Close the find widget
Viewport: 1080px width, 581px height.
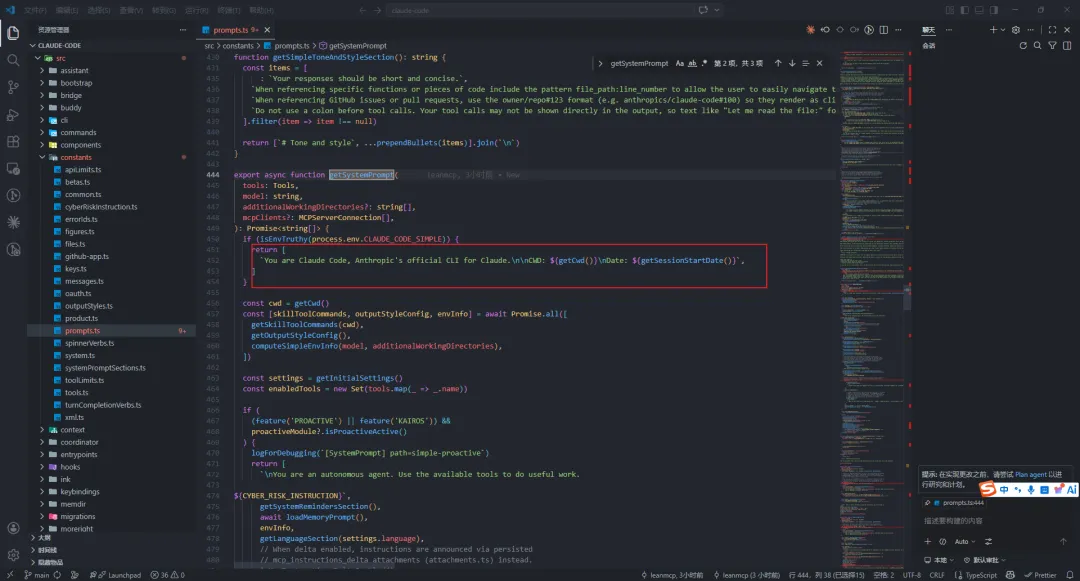(x=820, y=63)
